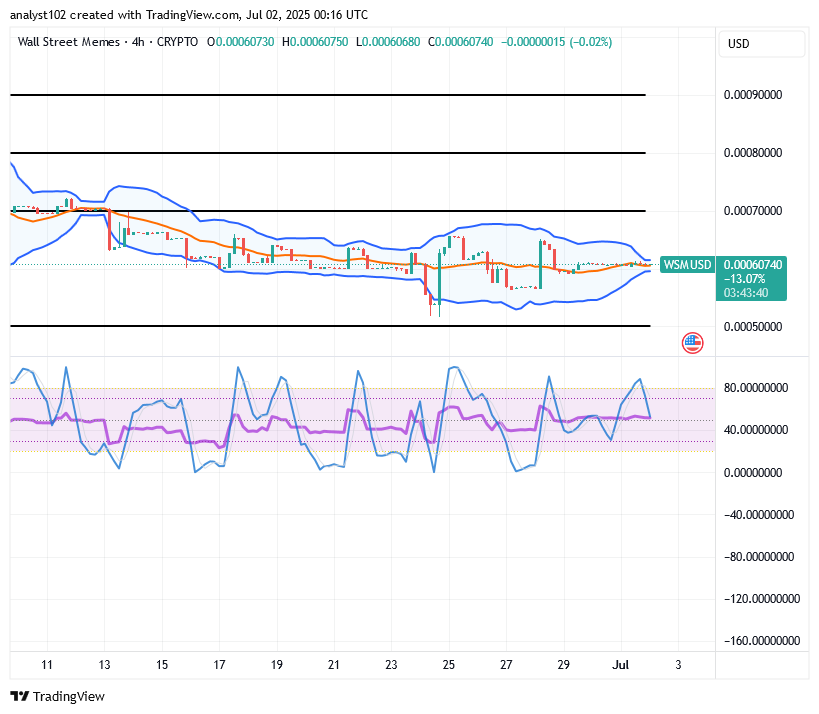Click date 27 on time axis
The width and height of the screenshot is (819, 714).
pyautogui.click(x=506, y=664)
